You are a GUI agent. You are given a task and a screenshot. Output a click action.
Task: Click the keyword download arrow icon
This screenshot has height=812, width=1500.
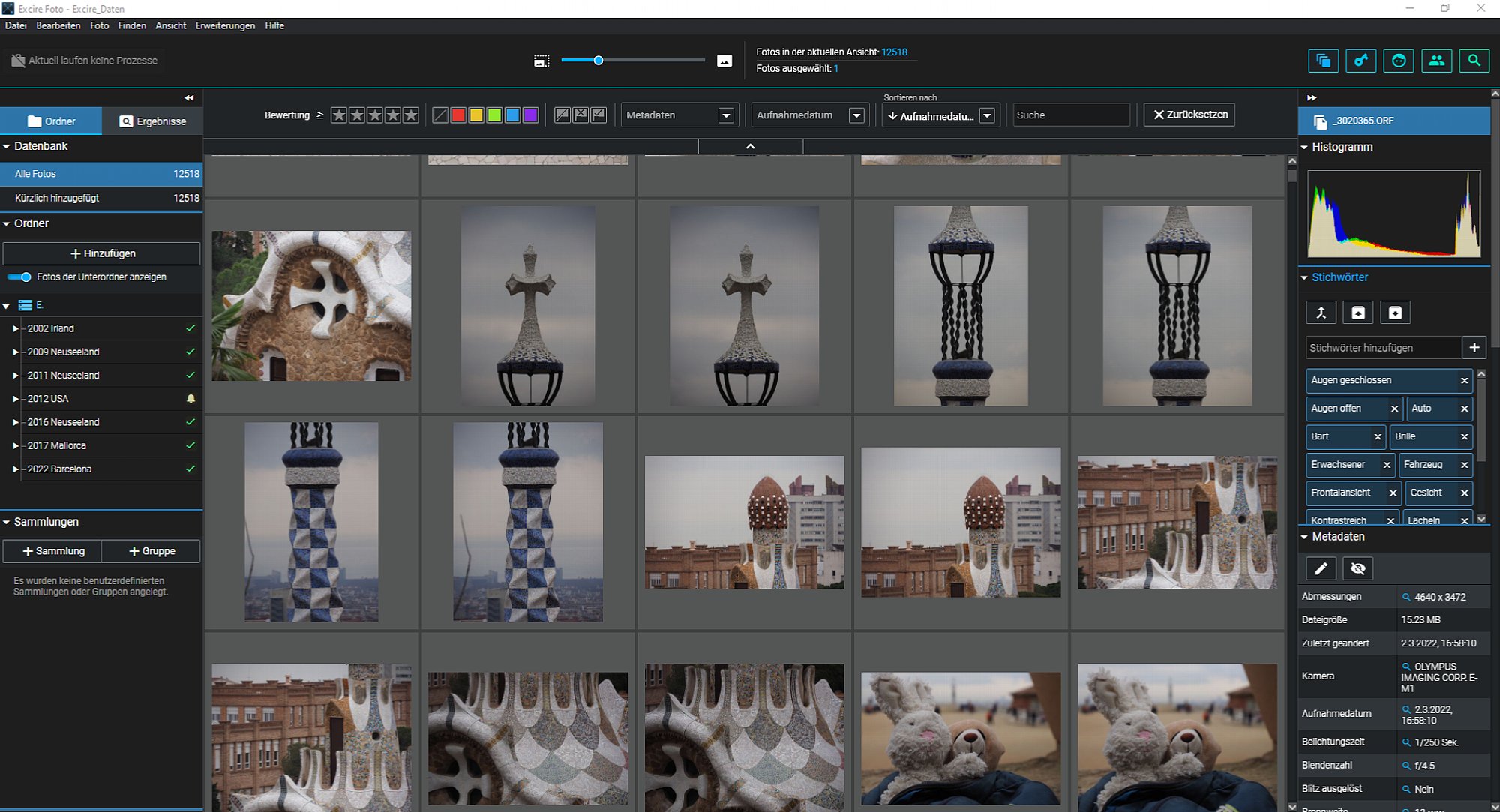(1395, 313)
